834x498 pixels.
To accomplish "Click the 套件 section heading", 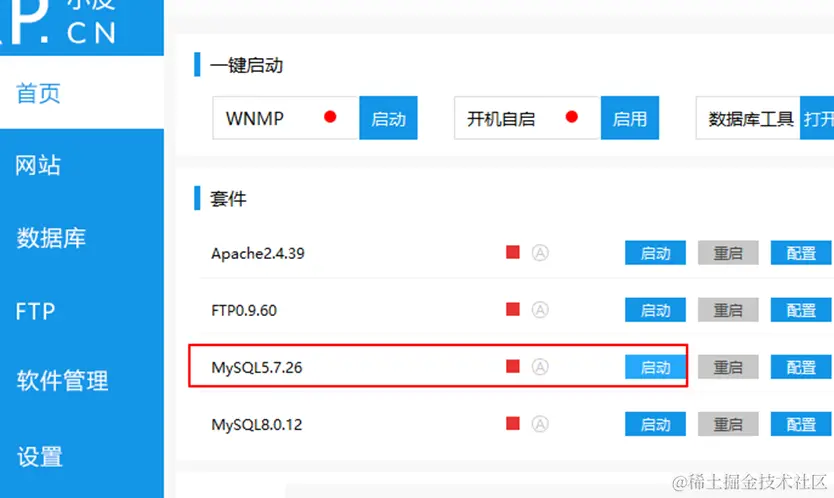I will pyautogui.click(x=228, y=199).
